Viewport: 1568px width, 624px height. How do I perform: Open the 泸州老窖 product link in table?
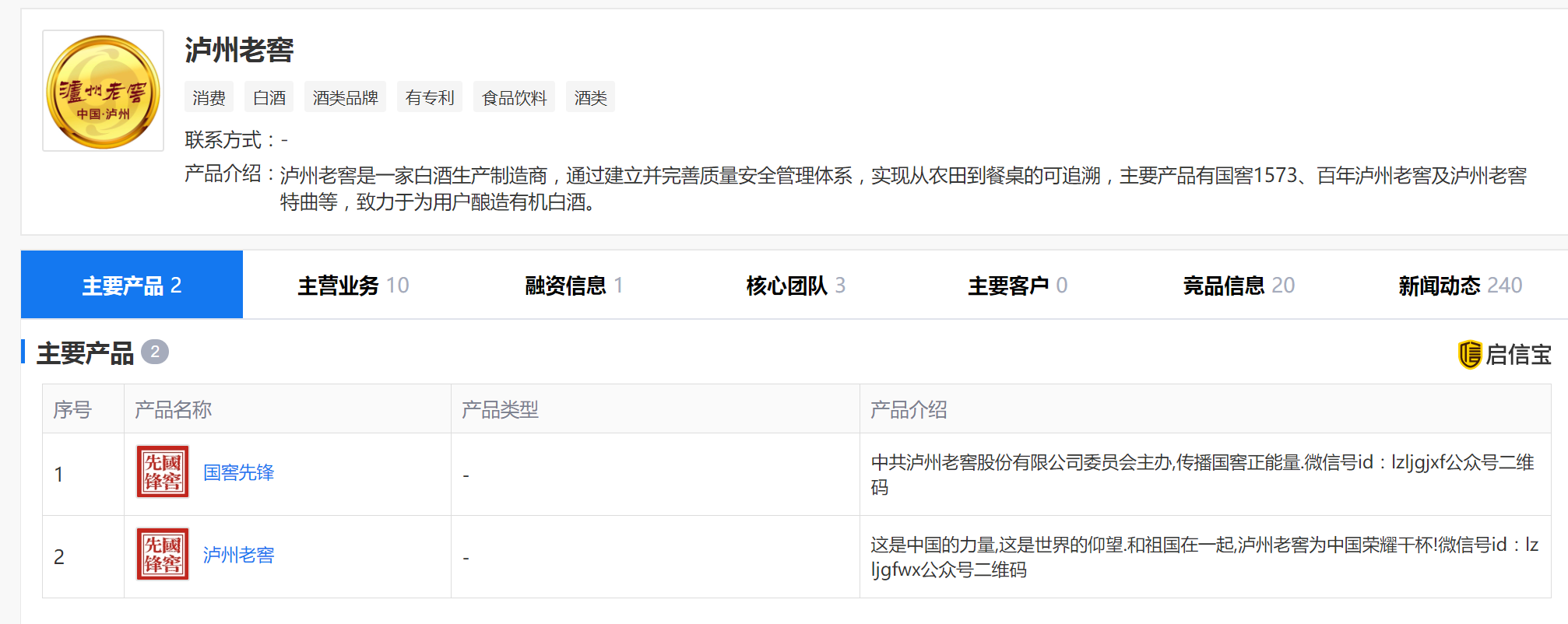point(238,555)
